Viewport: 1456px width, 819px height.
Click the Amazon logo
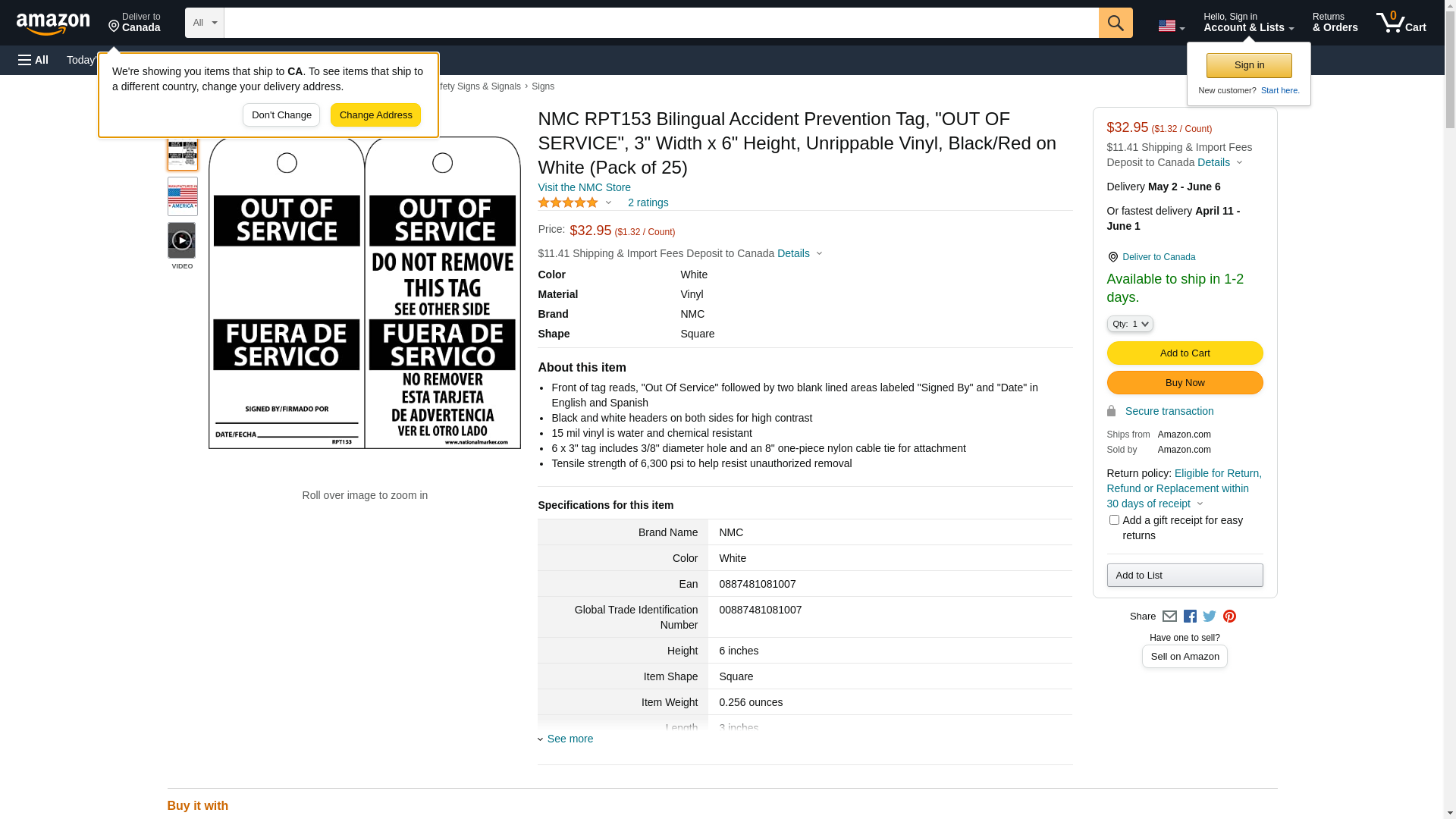(53, 24)
